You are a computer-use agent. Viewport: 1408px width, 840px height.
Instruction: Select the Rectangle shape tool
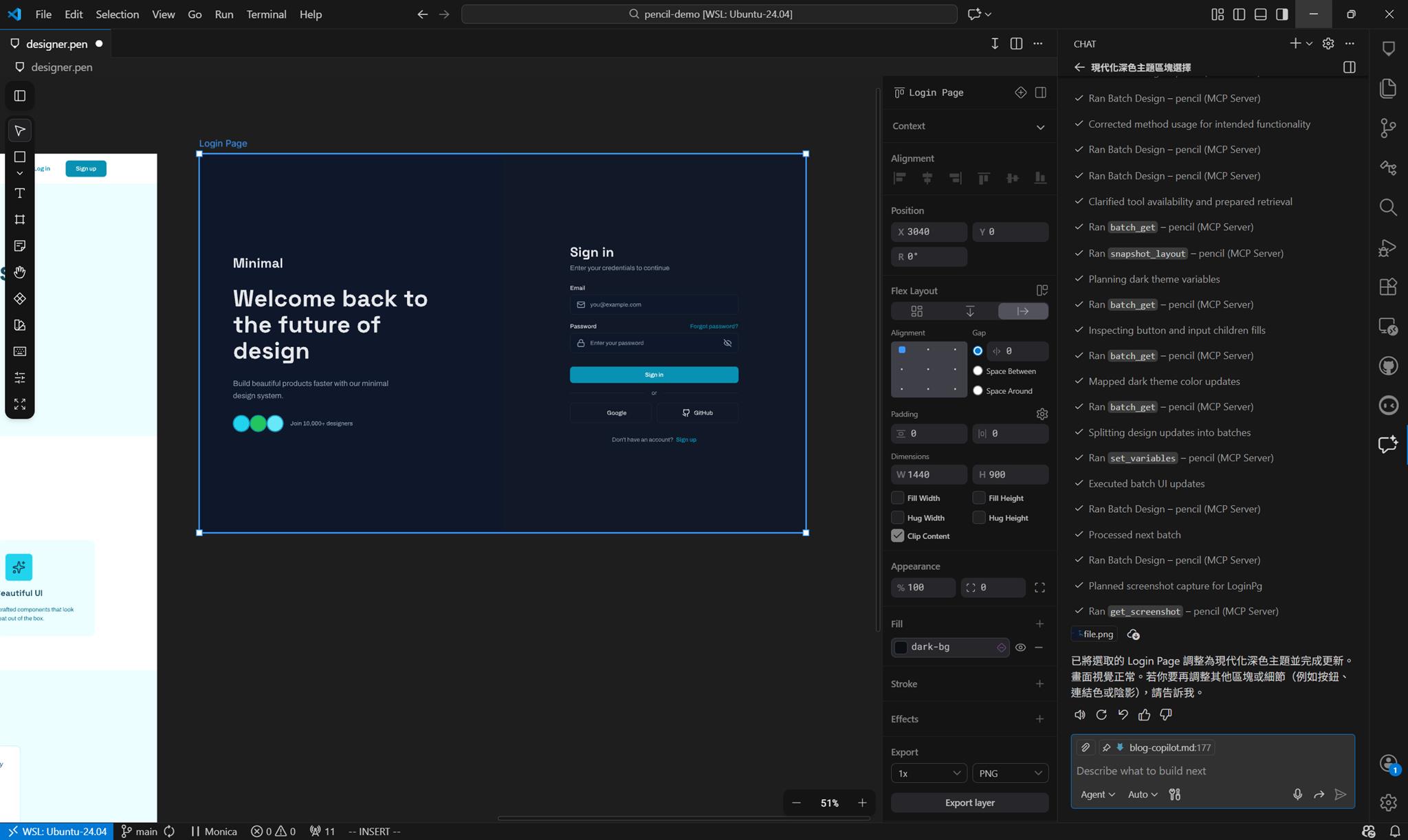20,157
